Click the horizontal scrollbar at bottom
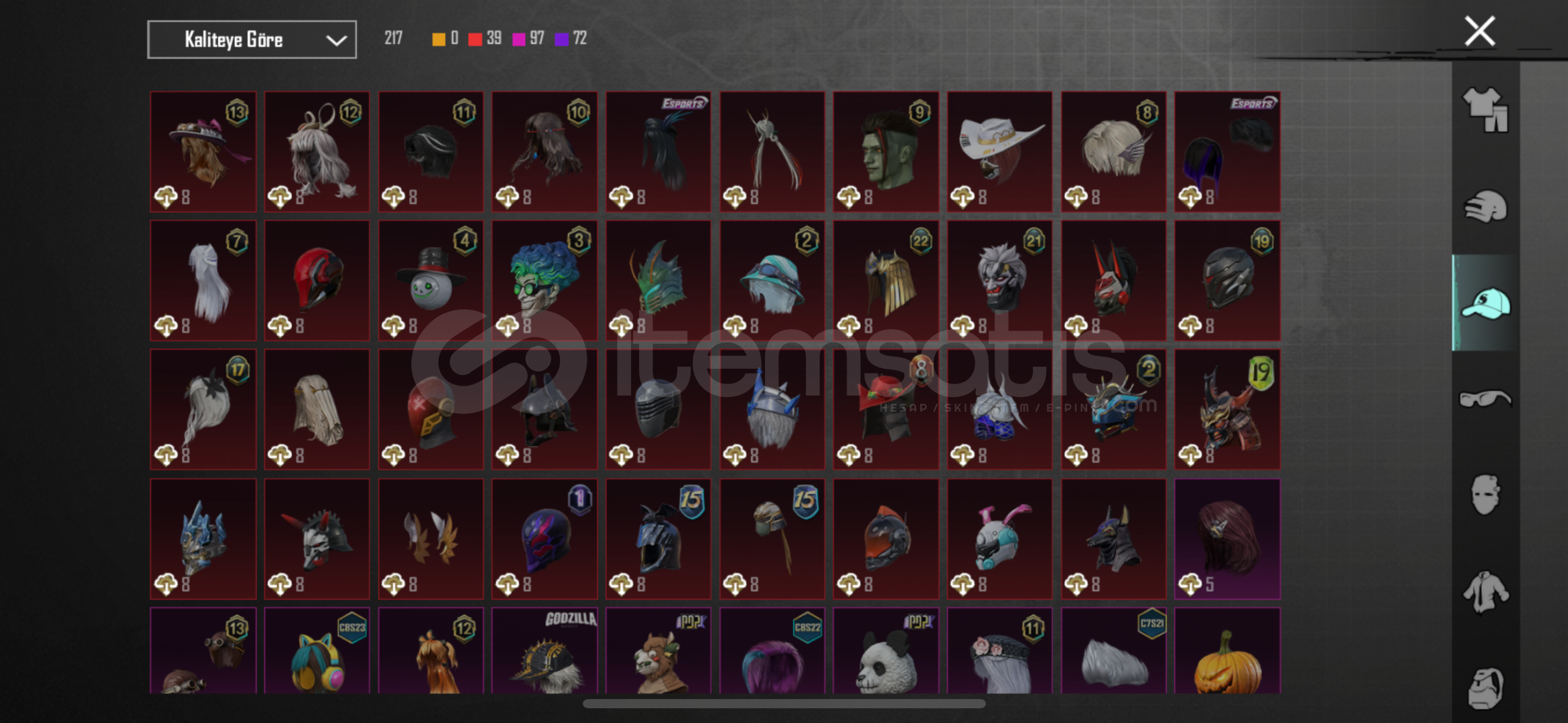Screen dimensions: 1568x723 click(784, 704)
